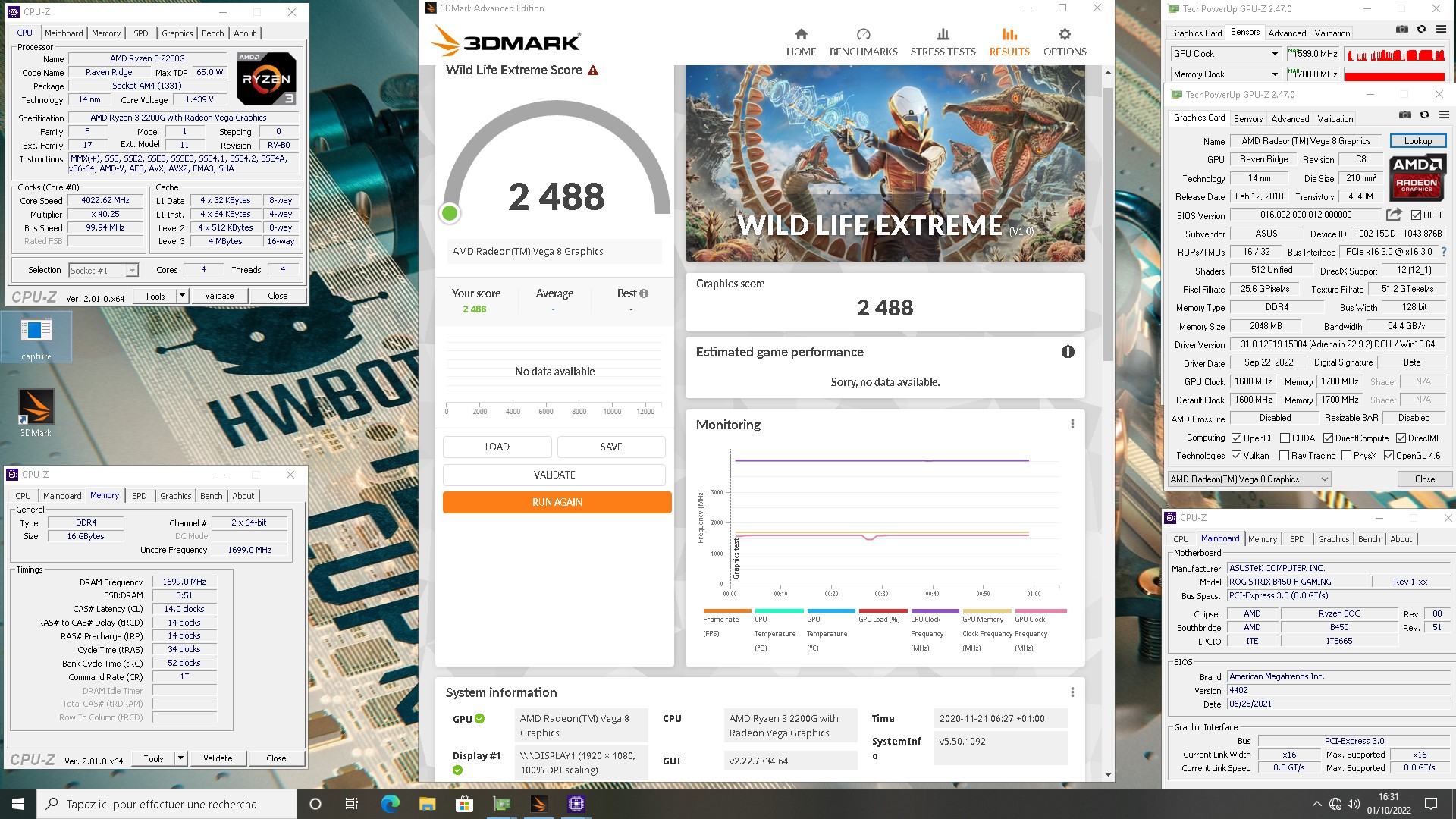
Task: Open the BENCHMARKS section in 3DMark
Action: (x=863, y=42)
